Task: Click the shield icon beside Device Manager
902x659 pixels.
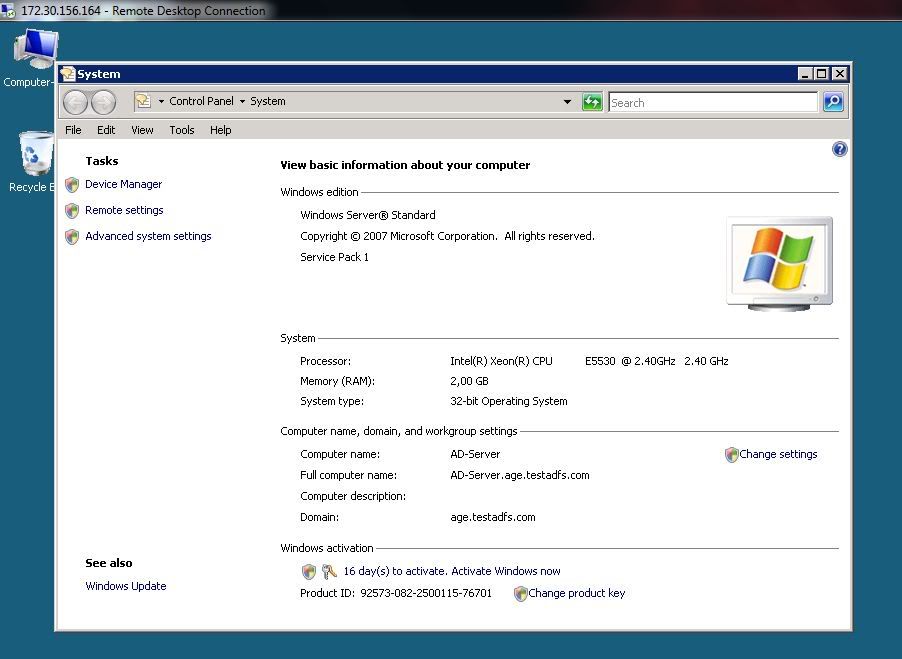Action: click(x=72, y=185)
